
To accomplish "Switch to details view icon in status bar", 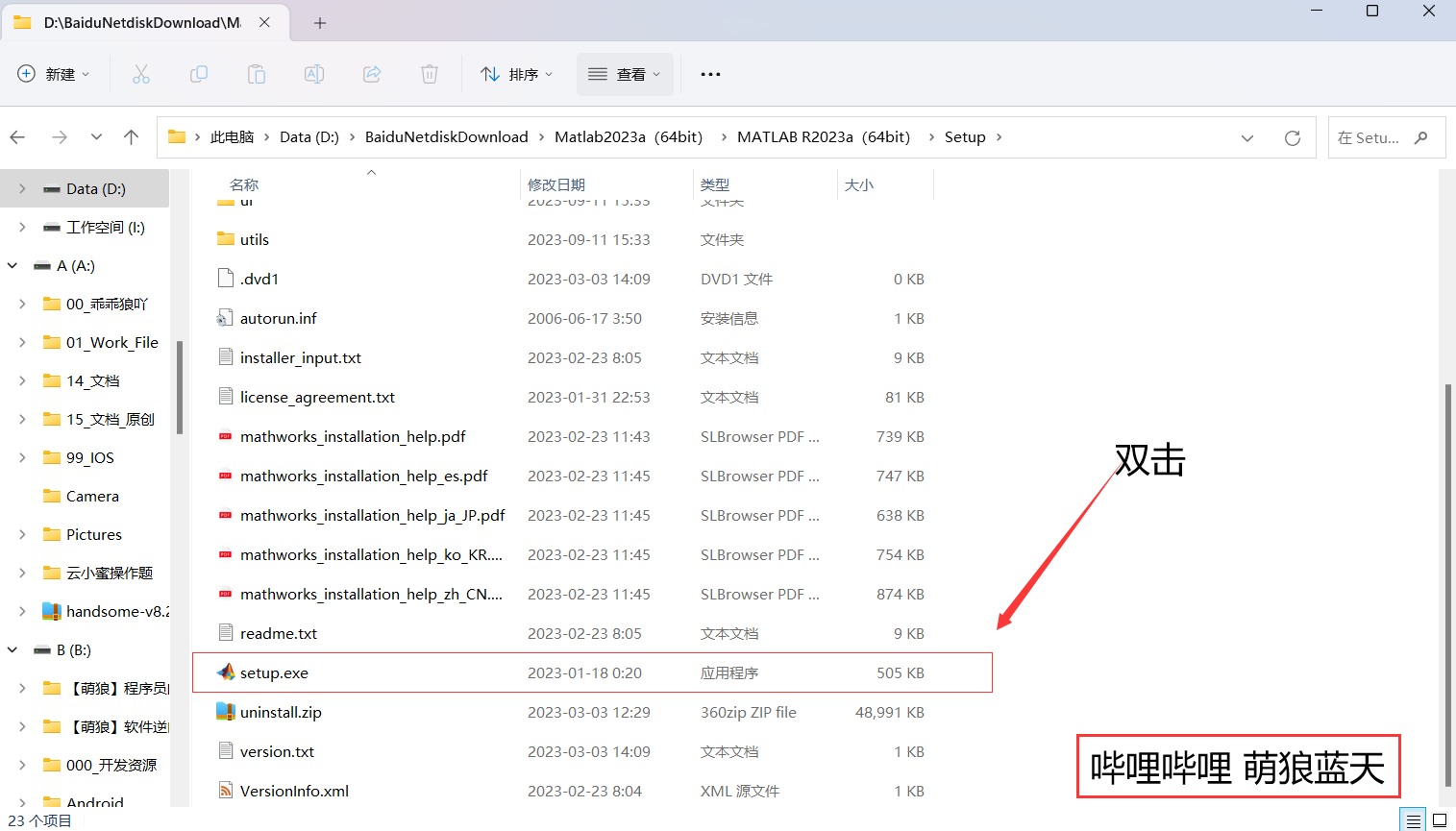I will [1413, 820].
